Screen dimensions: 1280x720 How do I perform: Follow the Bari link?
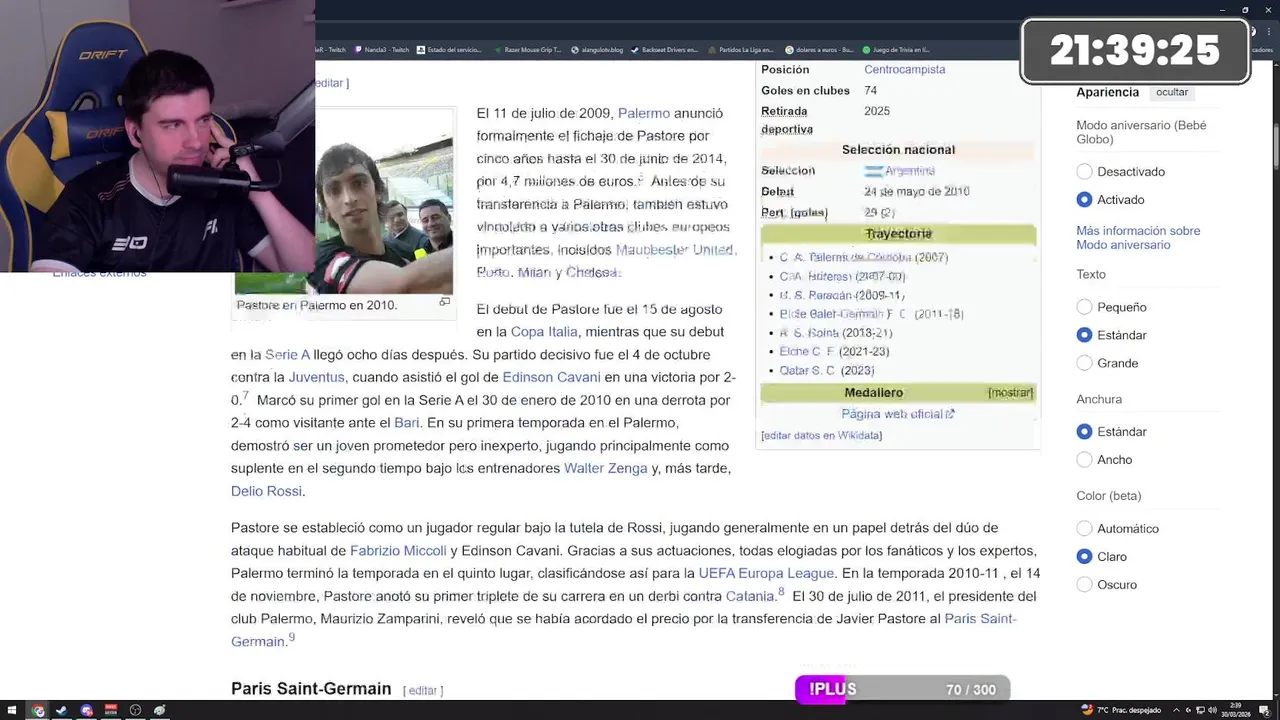pos(406,423)
